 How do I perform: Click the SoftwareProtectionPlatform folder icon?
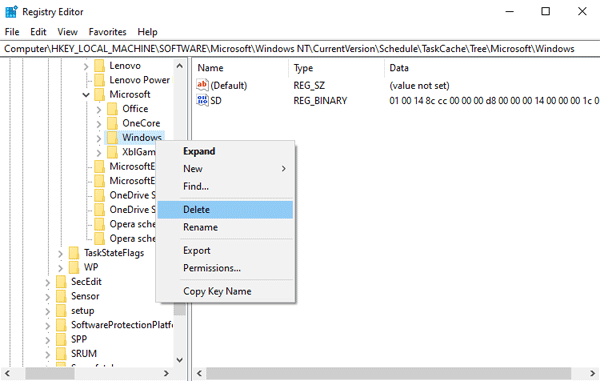[61, 325]
